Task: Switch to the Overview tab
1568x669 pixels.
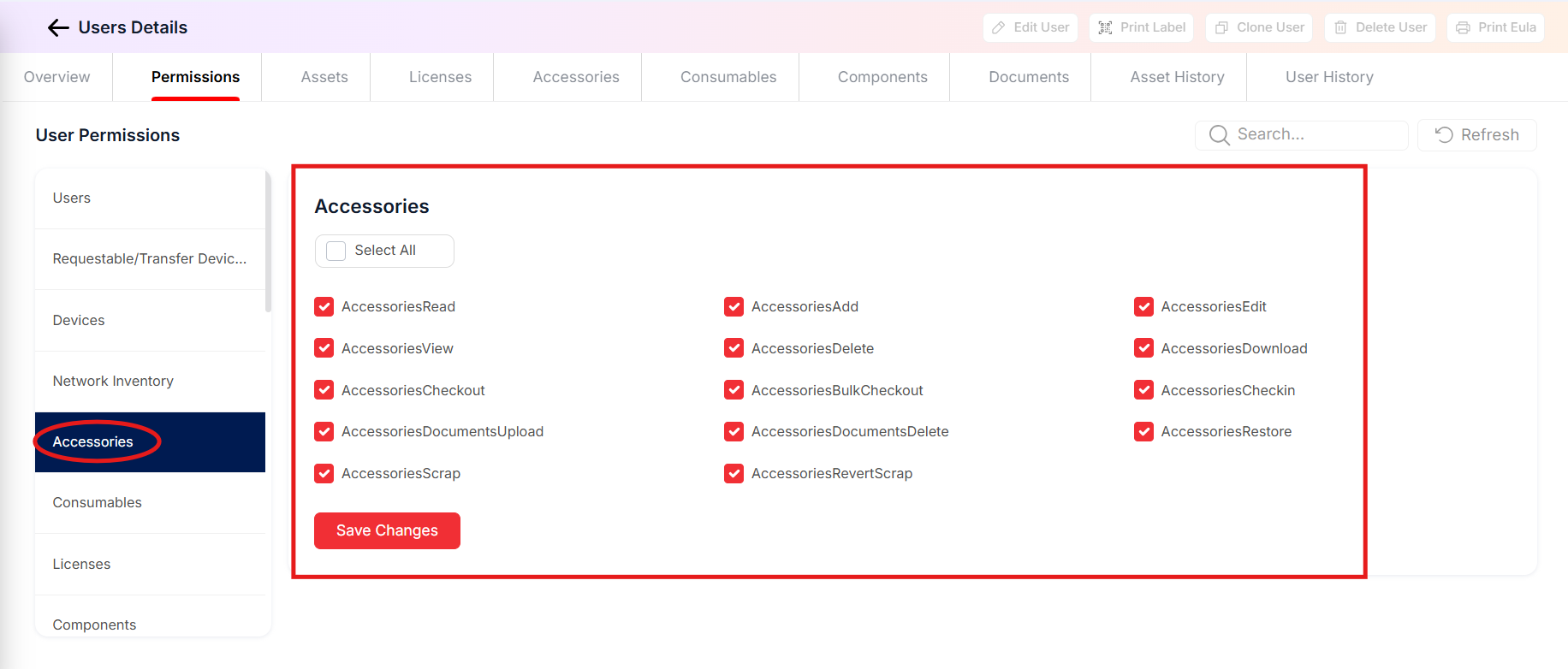Action: tap(56, 77)
